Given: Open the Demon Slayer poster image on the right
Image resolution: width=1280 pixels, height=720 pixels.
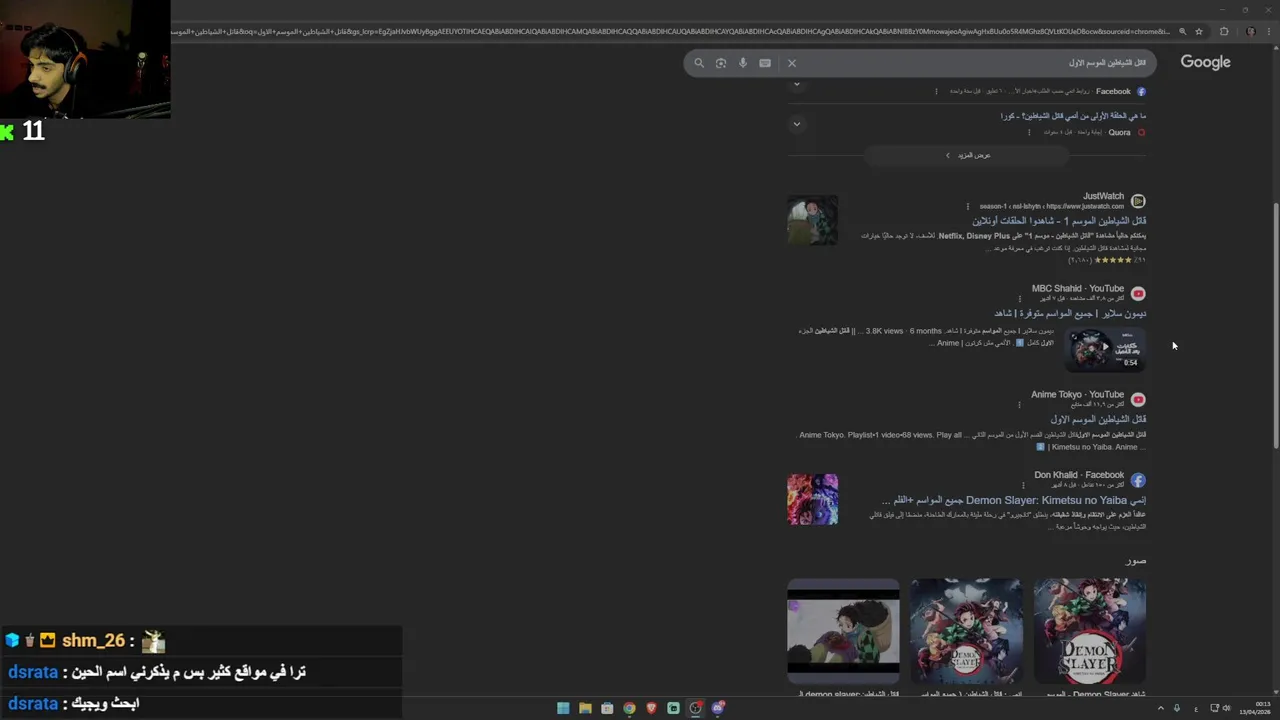Looking at the screenshot, I should 1090,631.
